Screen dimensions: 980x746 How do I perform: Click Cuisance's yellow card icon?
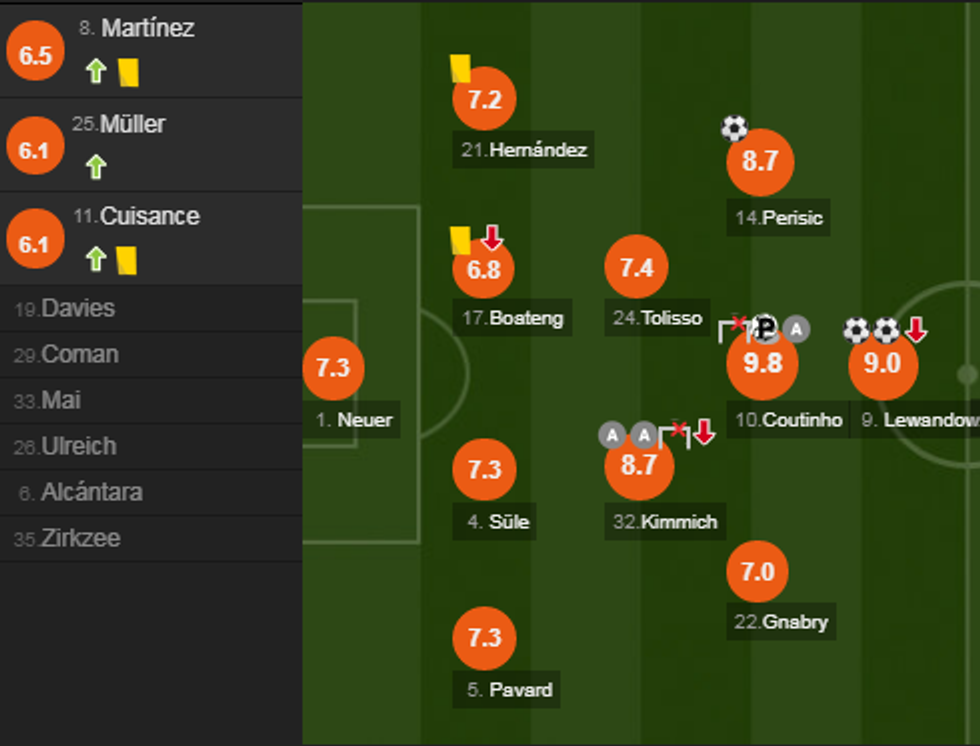tap(127, 260)
